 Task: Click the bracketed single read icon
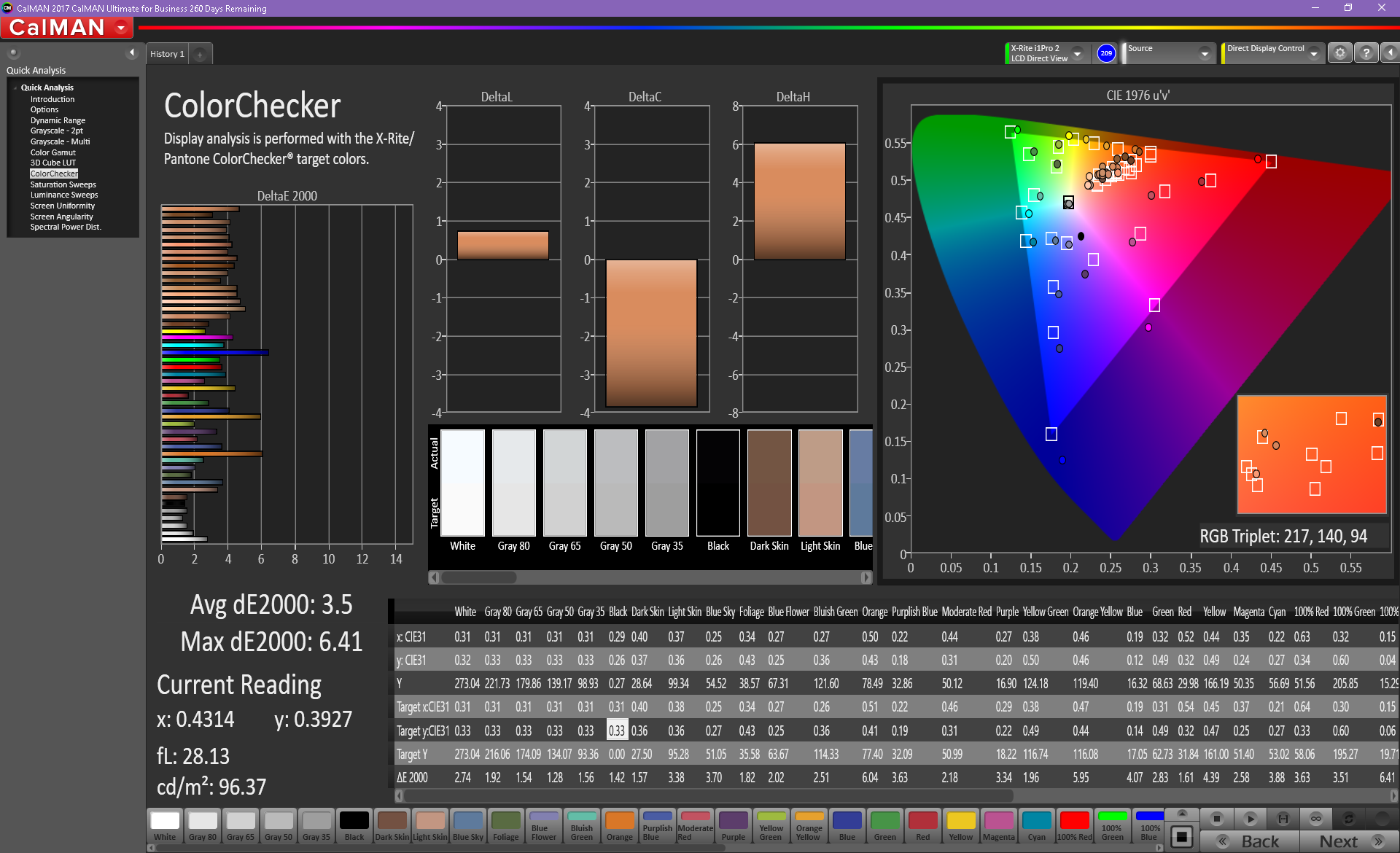coord(1283,819)
